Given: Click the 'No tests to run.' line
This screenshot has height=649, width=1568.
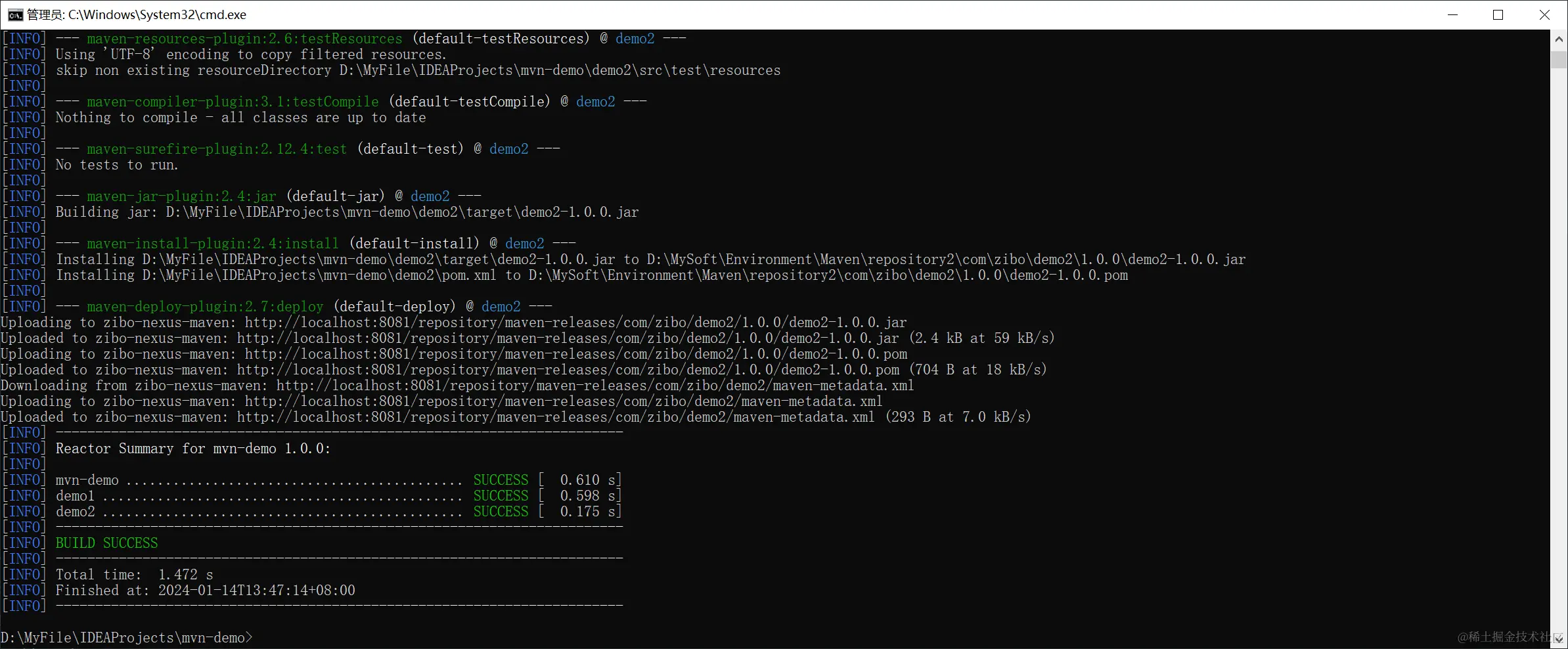Looking at the screenshot, I should [117, 165].
